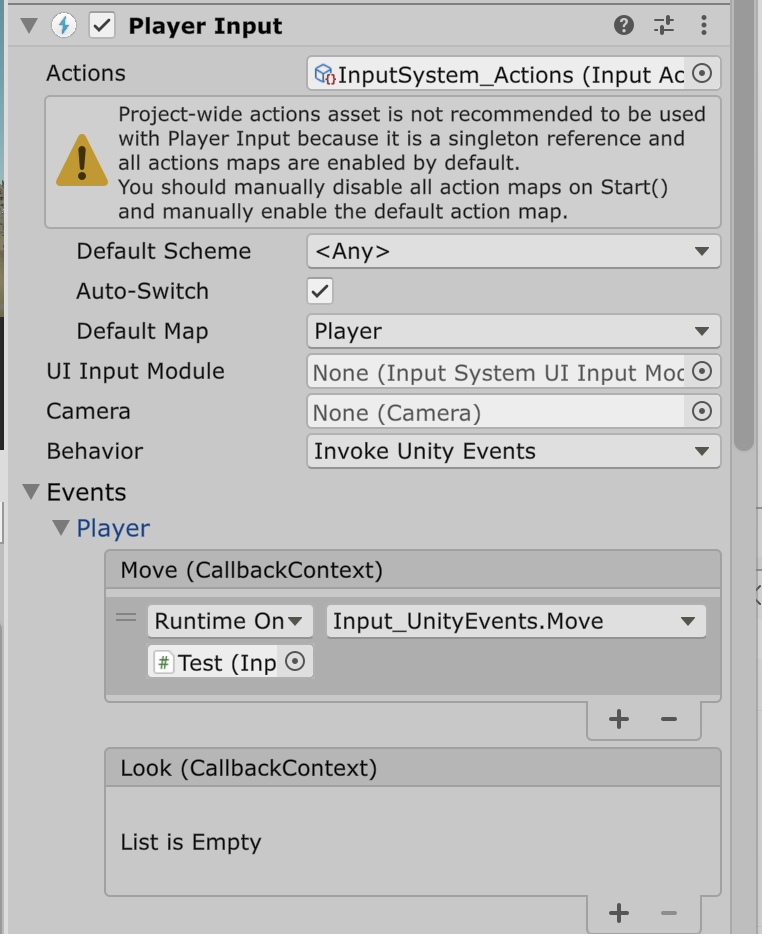Viewport: 762px width, 934px height.
Task: Add listener to Move event with plus
Action: 619,719
